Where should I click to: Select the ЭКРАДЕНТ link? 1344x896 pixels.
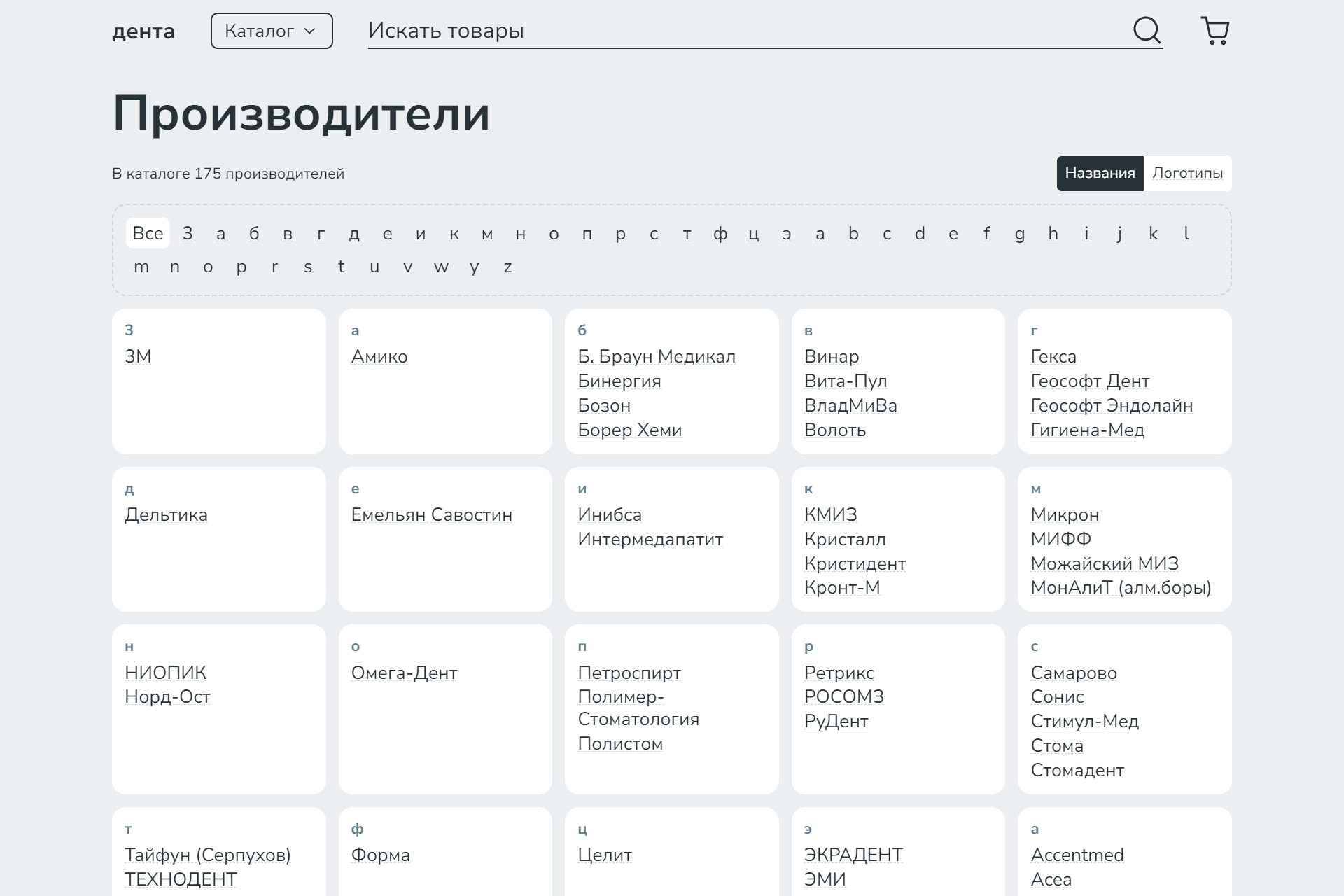[853, 855]
